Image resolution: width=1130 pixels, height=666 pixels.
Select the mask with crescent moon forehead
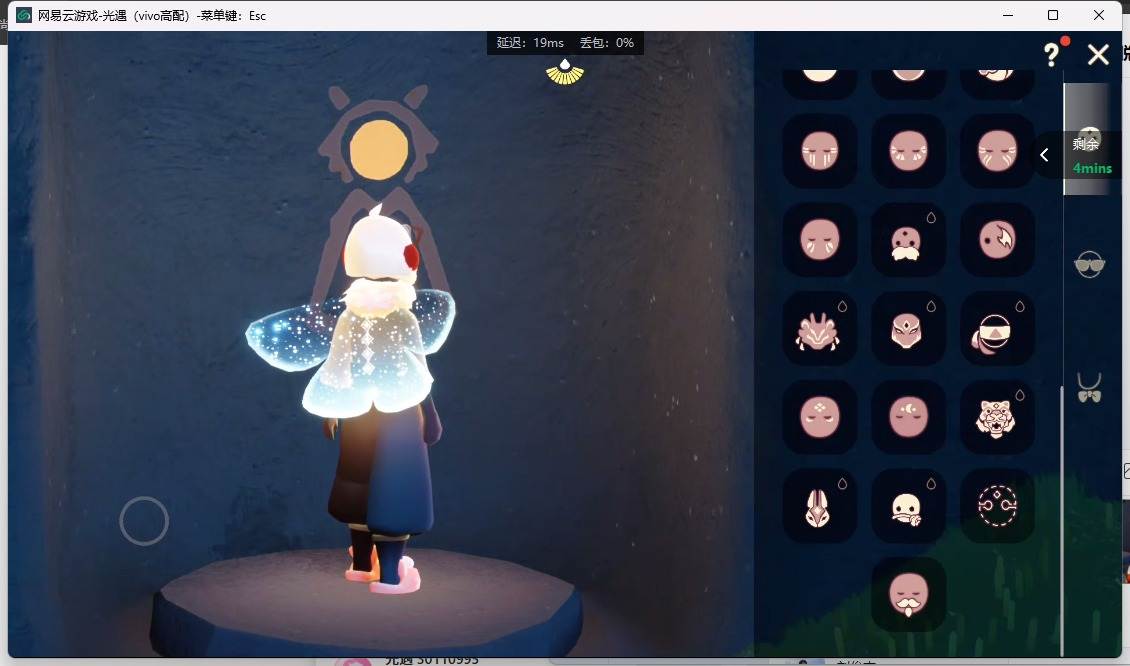tap(908, 417)
